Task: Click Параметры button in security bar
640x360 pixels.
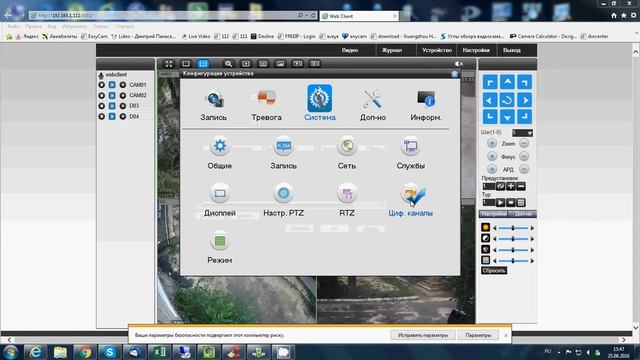Action: click(x=478, y=335)
